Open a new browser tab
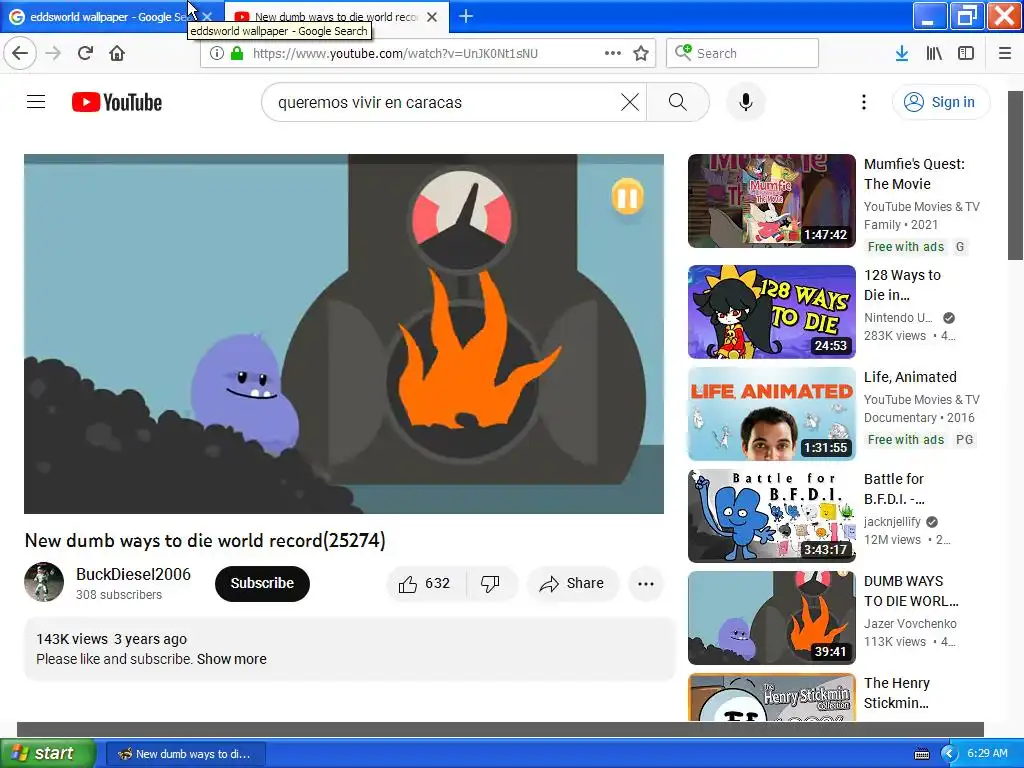 [x=466, y=16]
